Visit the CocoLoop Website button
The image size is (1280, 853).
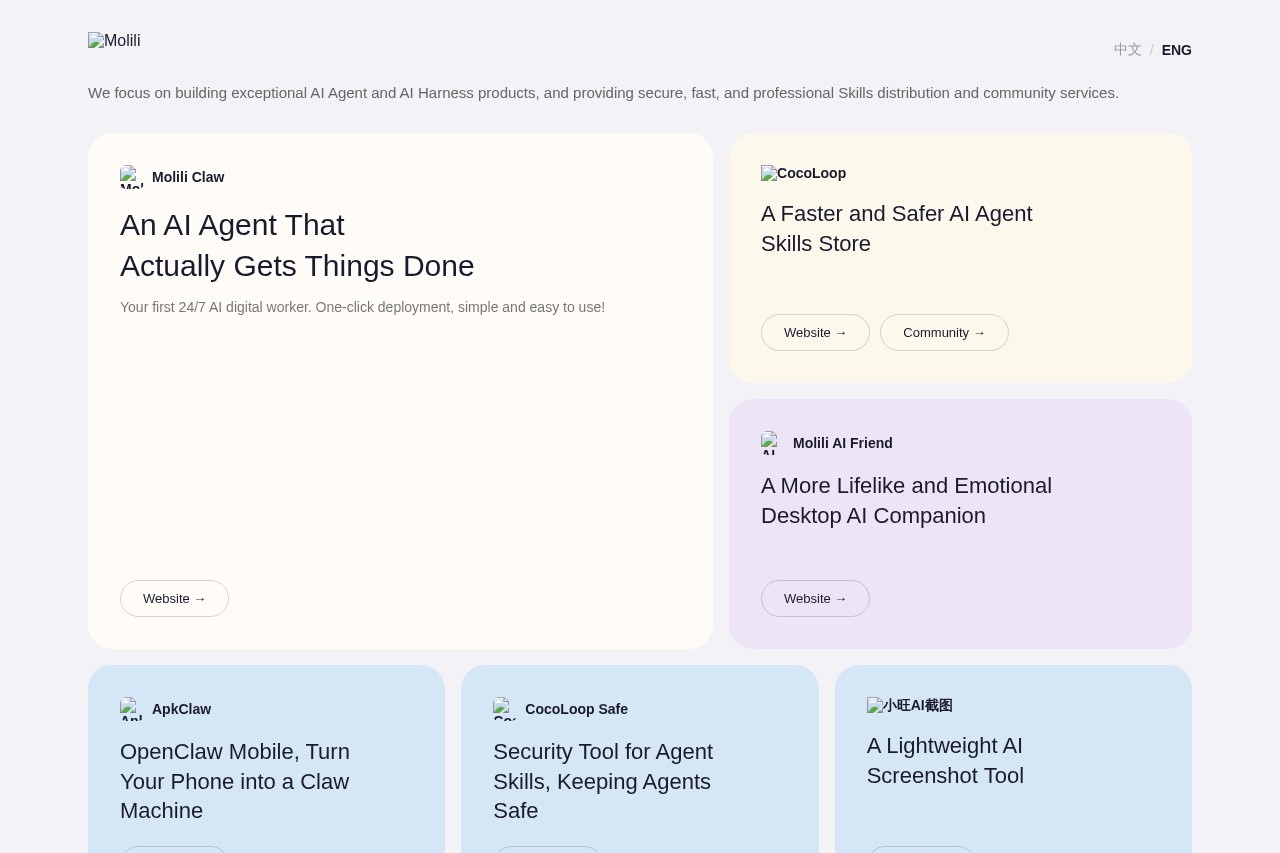(815, 332)
